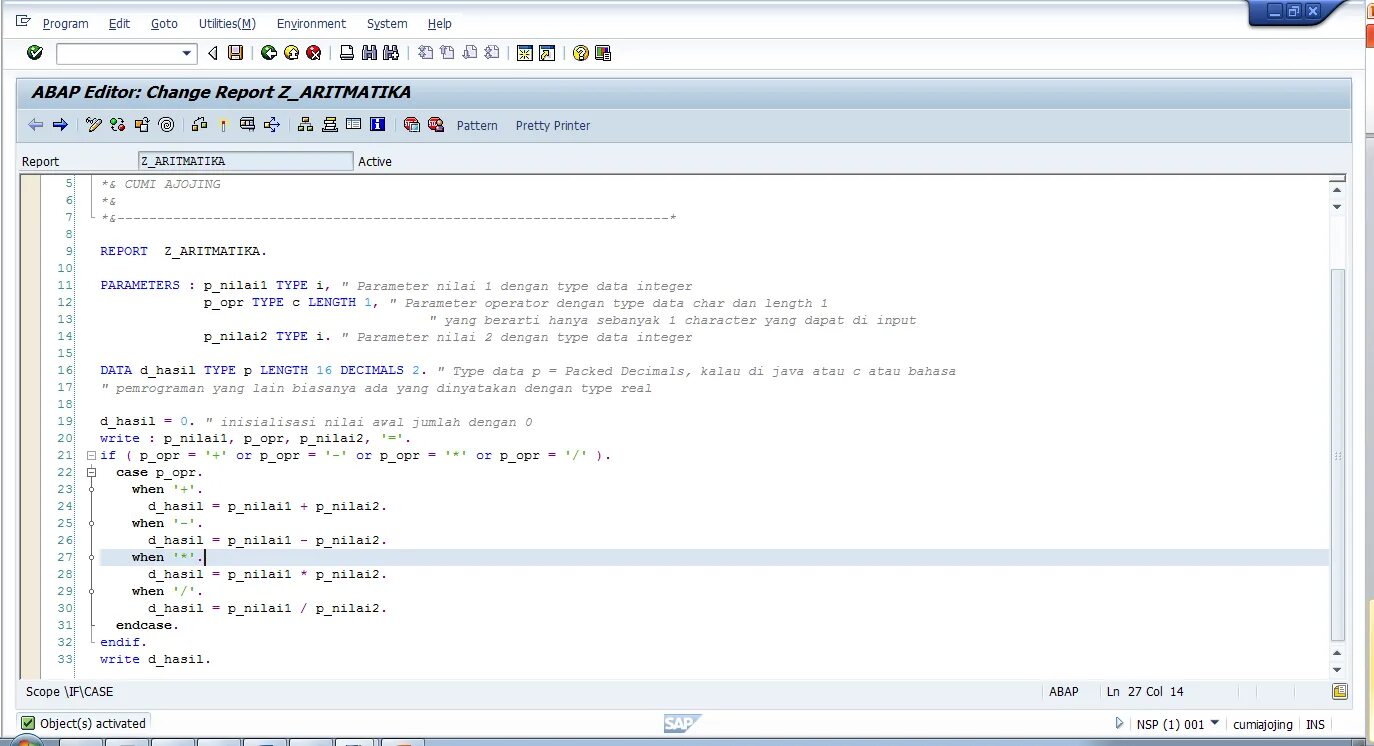Screen dimensions: 1374x746
Task: Open the SAP window system menu icon
Action: click(x=23, y=21)
